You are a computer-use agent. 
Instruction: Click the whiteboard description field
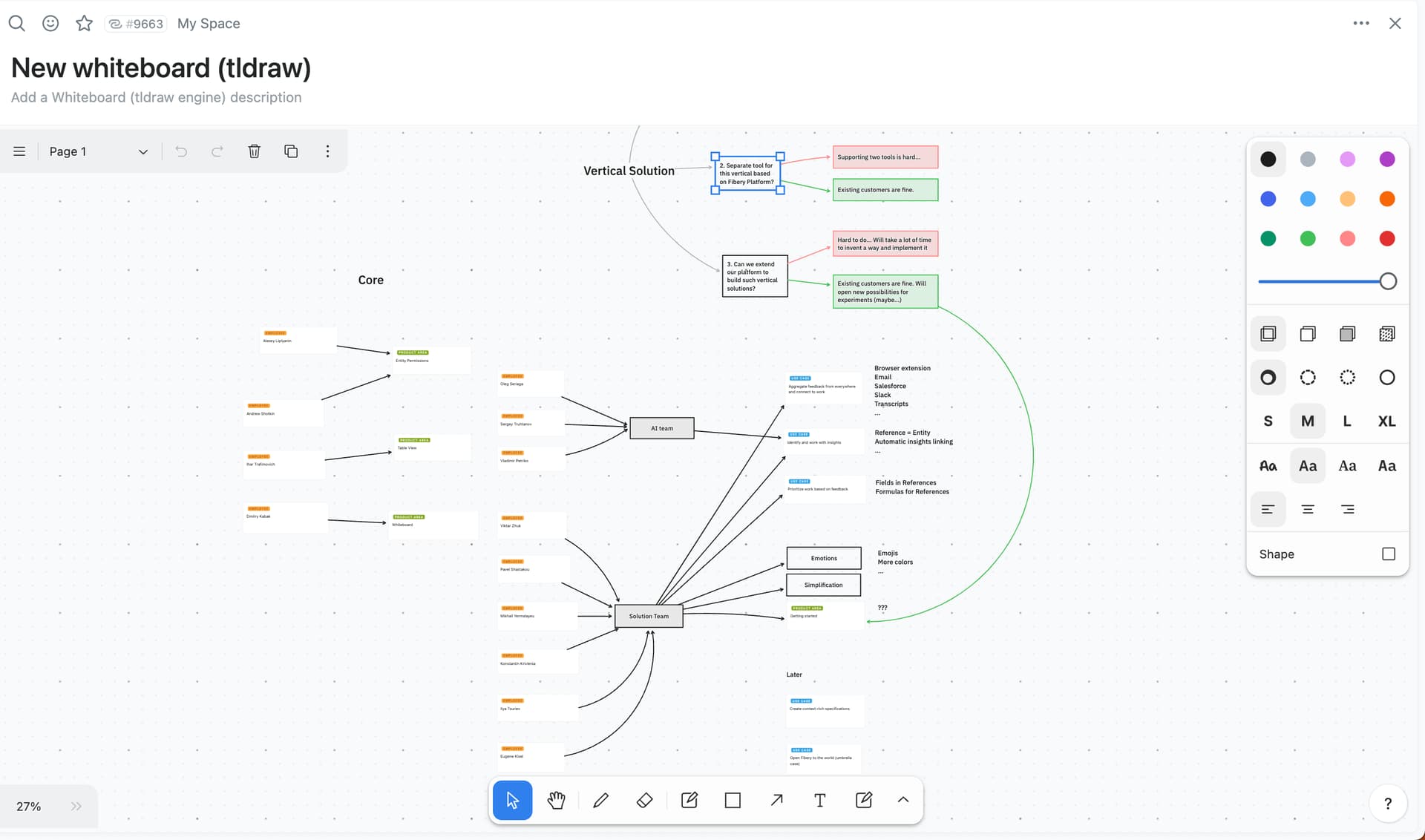156,97
